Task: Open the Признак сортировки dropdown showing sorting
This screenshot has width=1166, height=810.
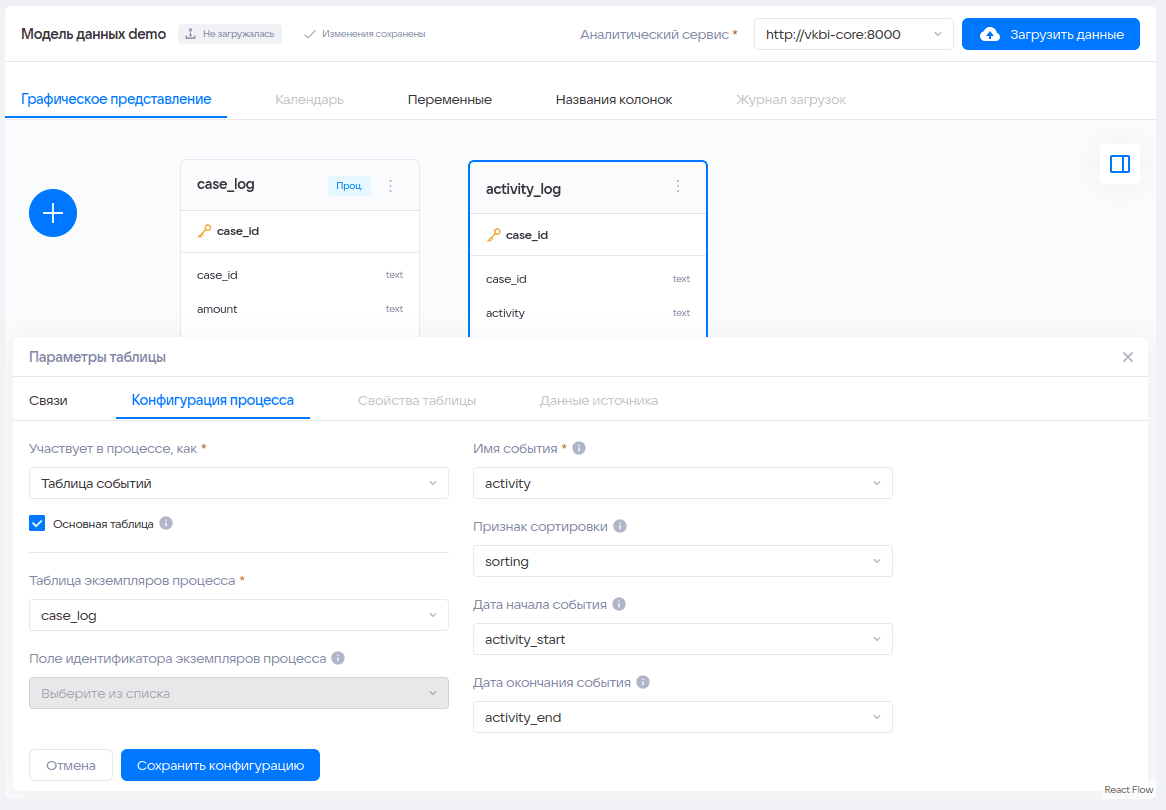Action: [683, 561]
